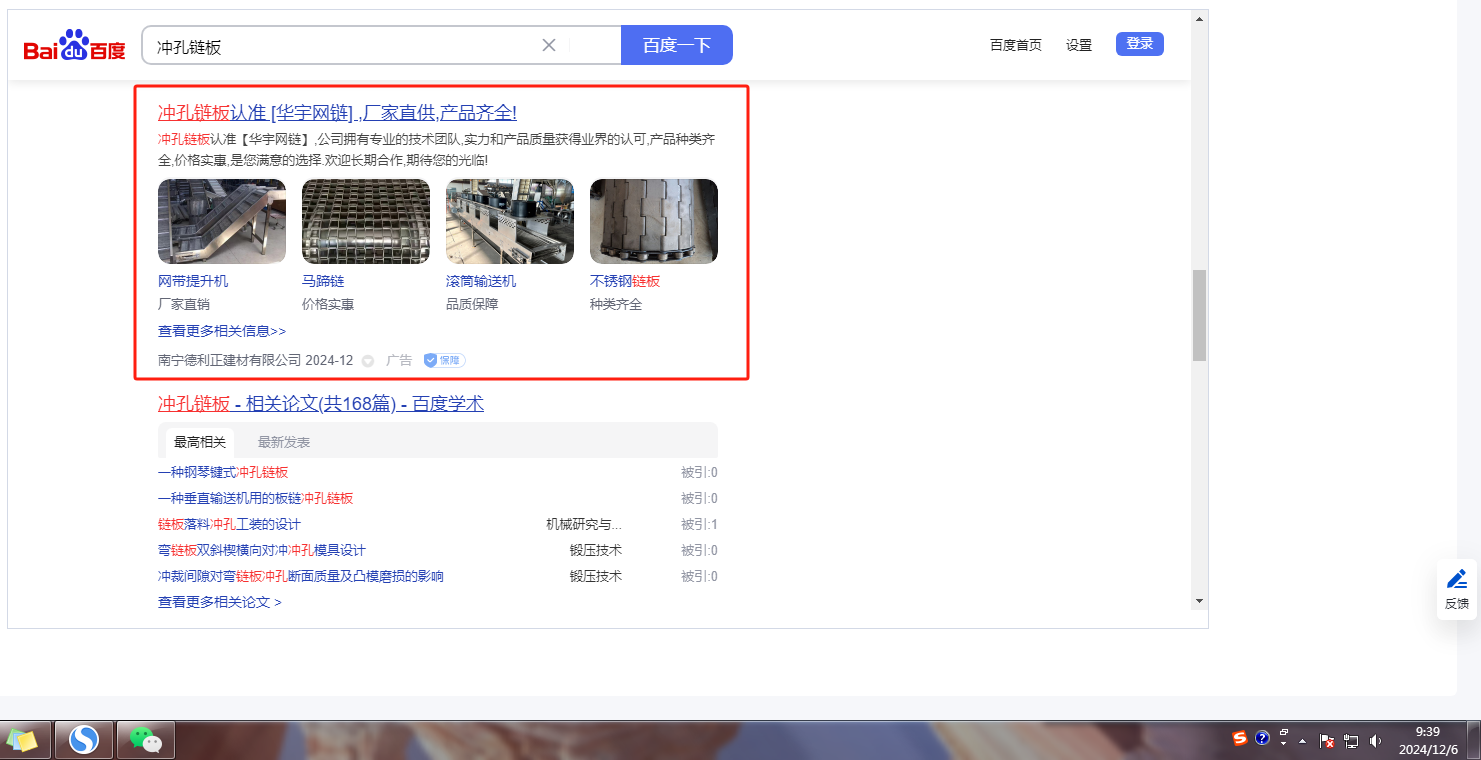Viewport: 1481px width, 760px height.
Task: Open the 百度首页 link
Action: click(x=1016, y=45)
